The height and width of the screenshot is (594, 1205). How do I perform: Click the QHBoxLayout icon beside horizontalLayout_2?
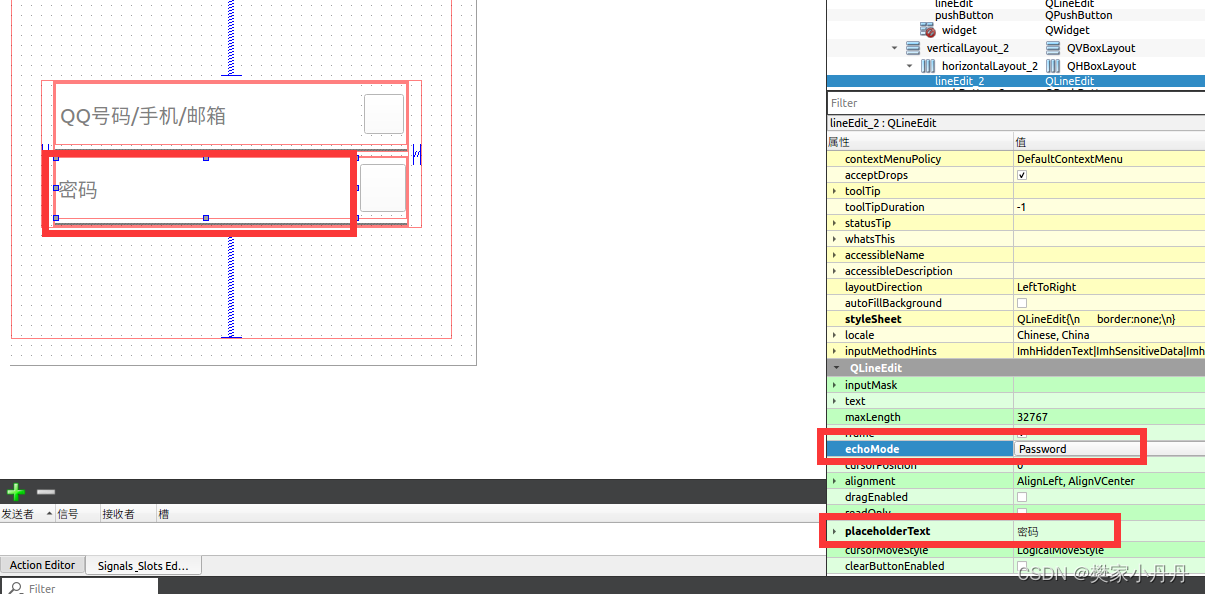[1055, 65]
